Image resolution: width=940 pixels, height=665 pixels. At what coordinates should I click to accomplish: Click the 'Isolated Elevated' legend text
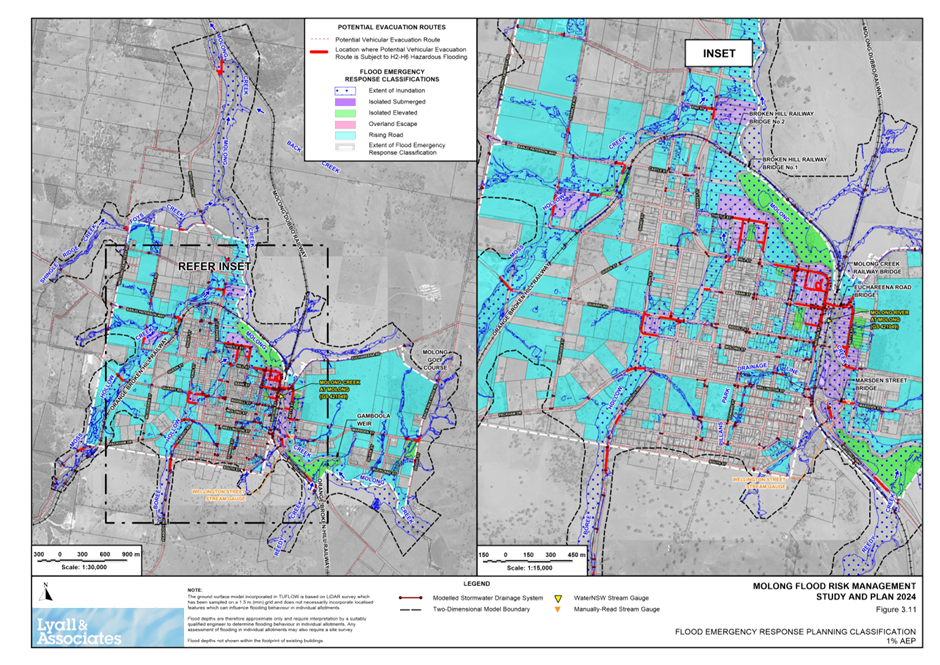click(393, 113)
